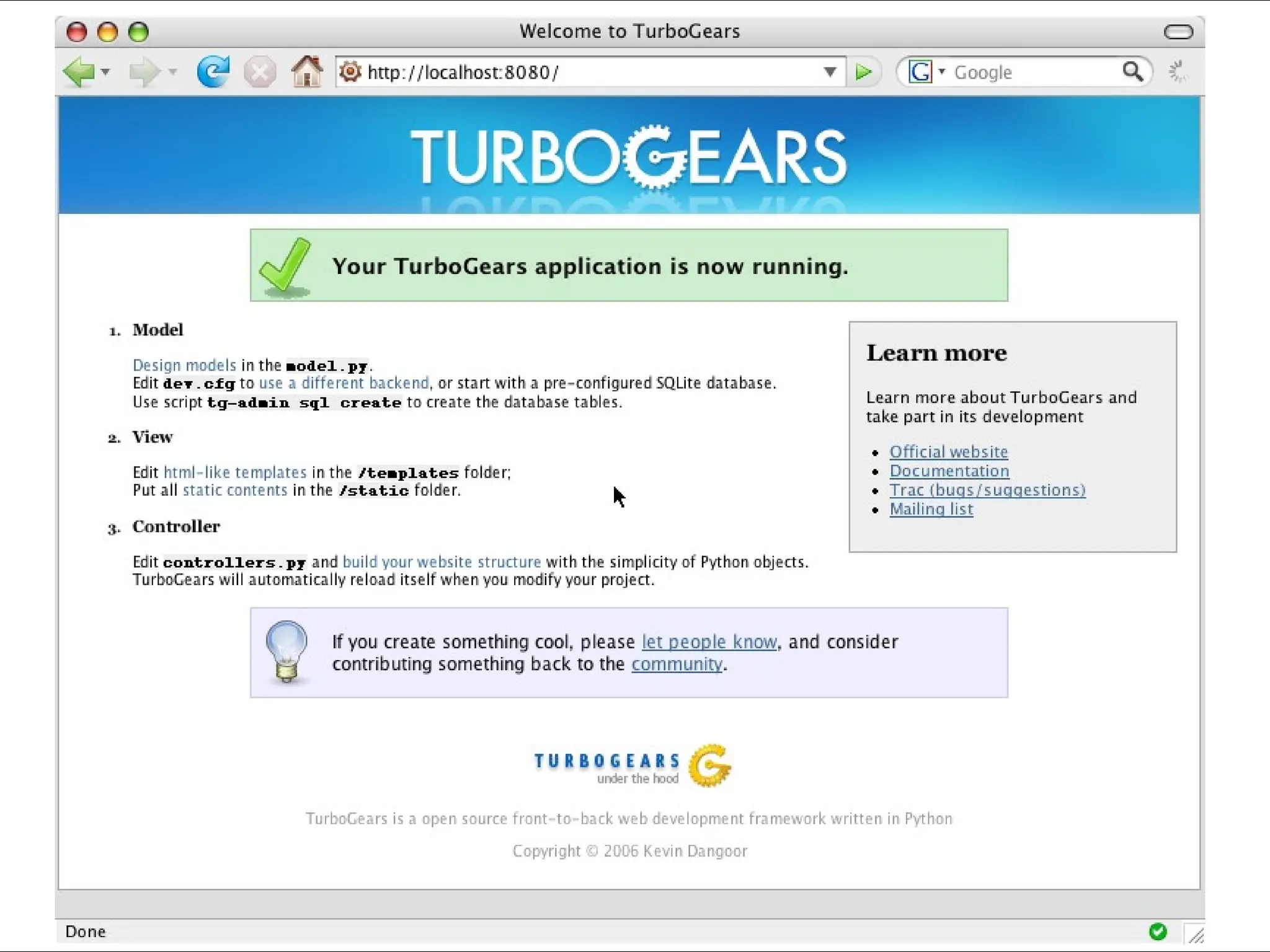This screenshot has height=952, width=1270.
Task: Click the green security status icon
Action: (x=1158, y=932)
